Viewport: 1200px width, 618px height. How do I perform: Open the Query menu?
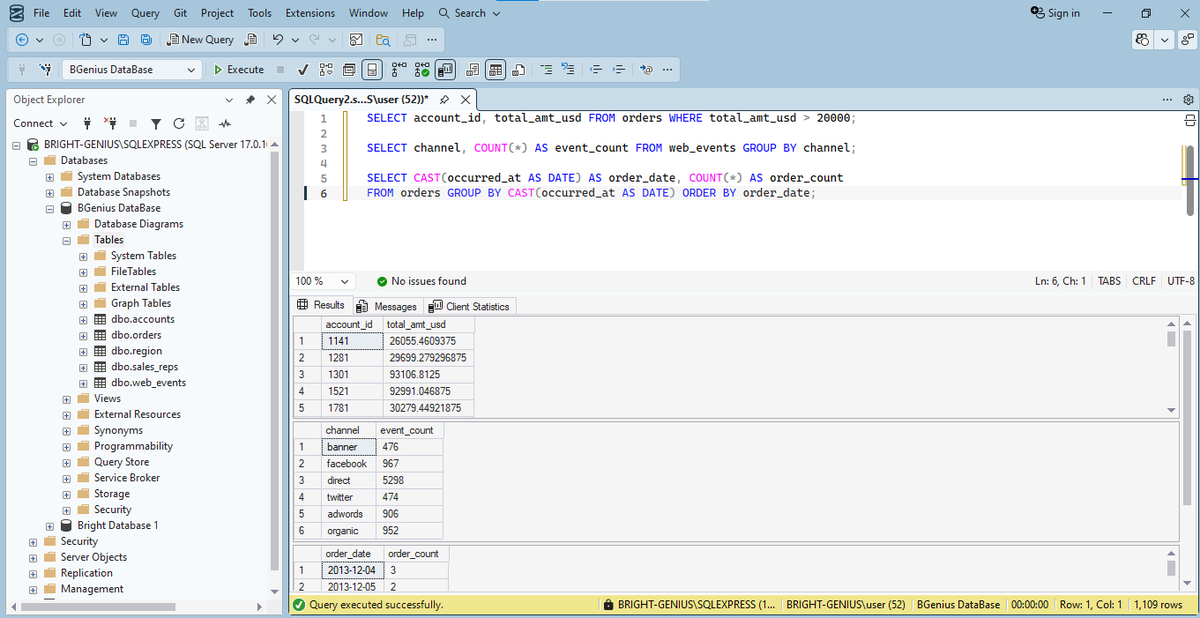click(x=145, y=13)
